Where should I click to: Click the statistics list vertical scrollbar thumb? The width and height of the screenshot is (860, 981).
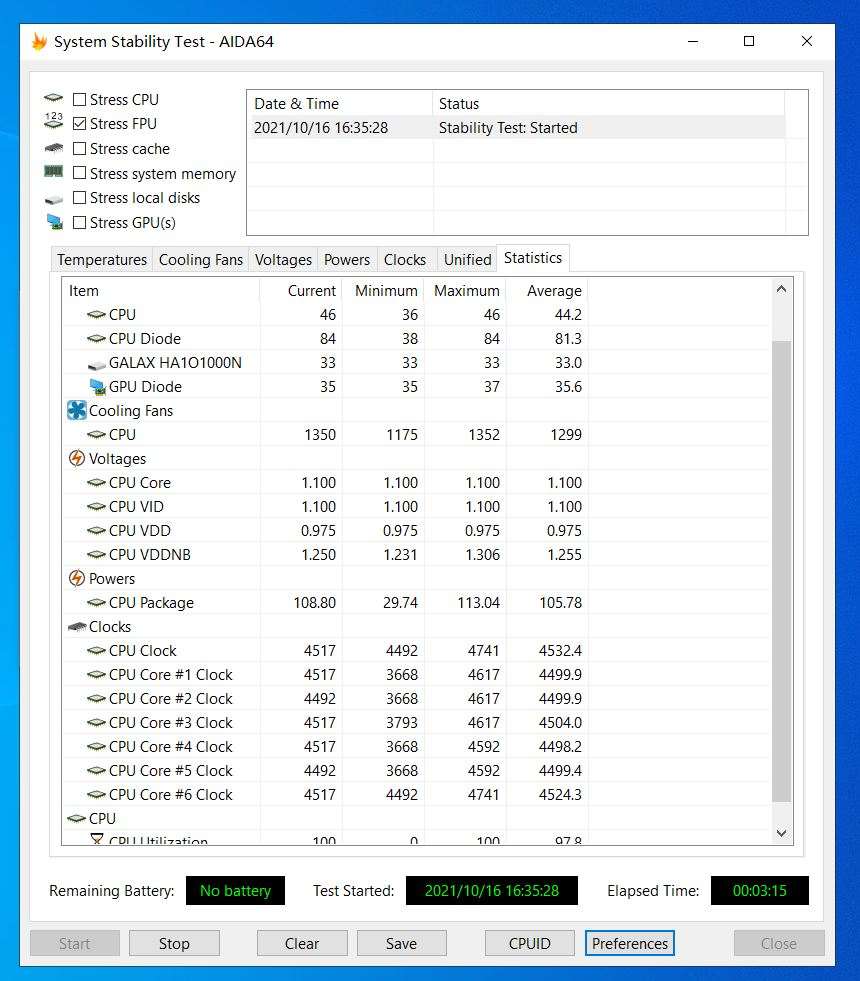point(781,571)
